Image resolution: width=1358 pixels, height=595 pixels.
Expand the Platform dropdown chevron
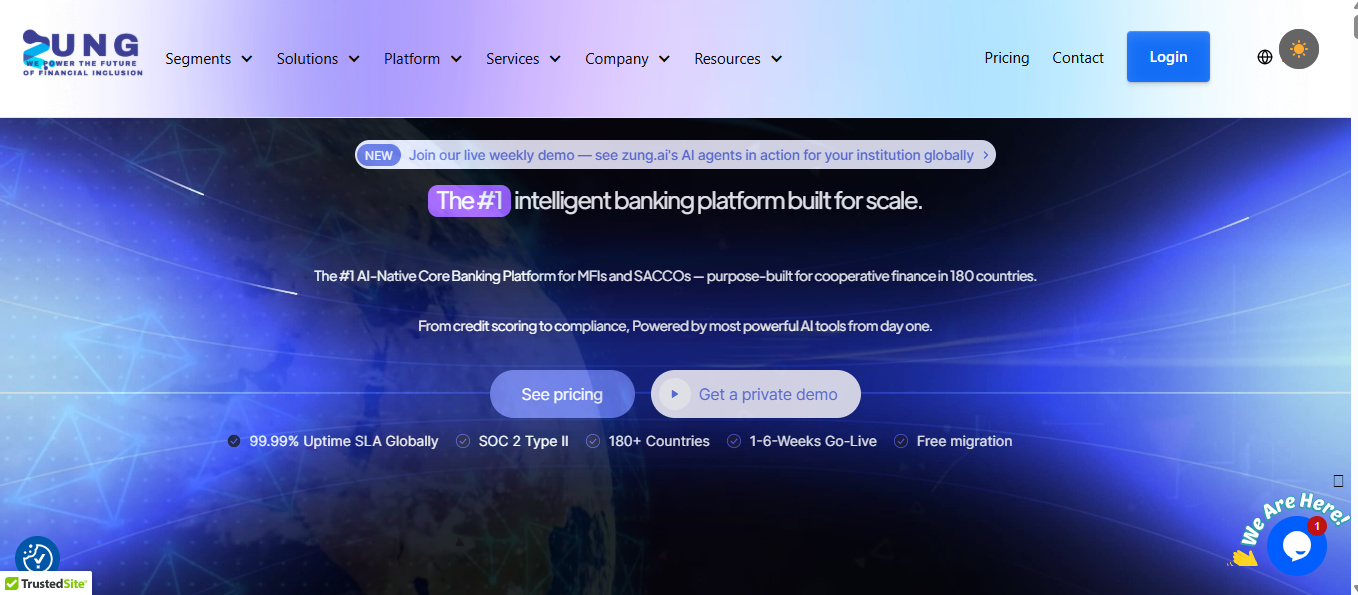tap(456, 59)
